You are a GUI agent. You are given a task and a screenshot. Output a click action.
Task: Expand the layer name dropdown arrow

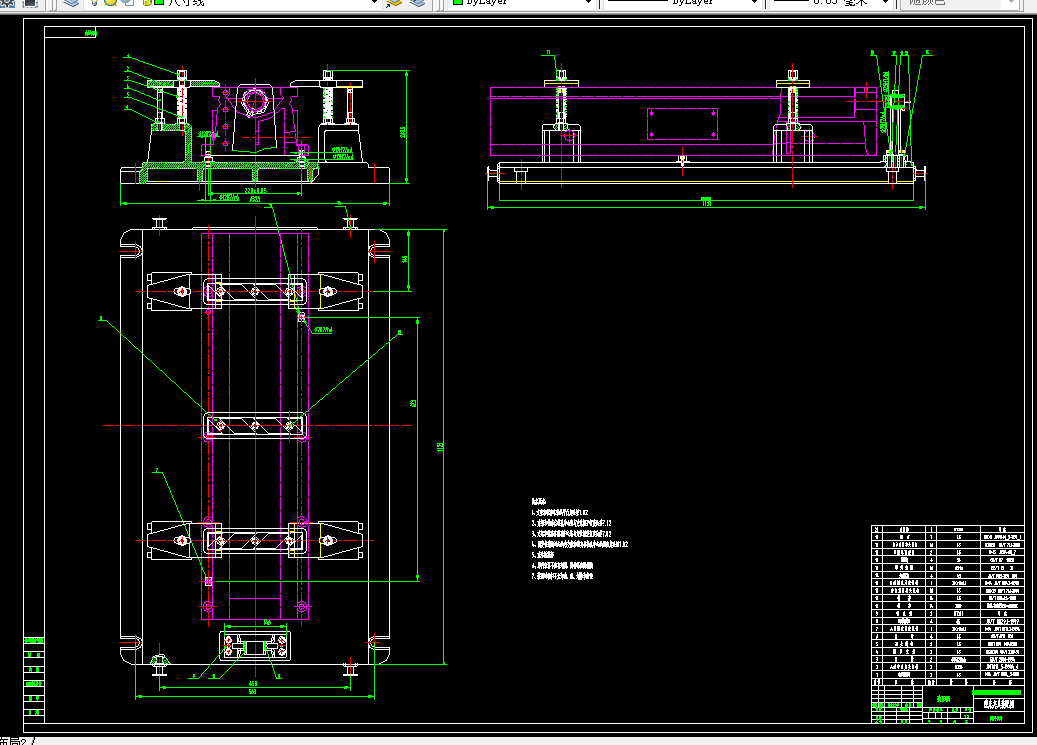pos(374,3)
